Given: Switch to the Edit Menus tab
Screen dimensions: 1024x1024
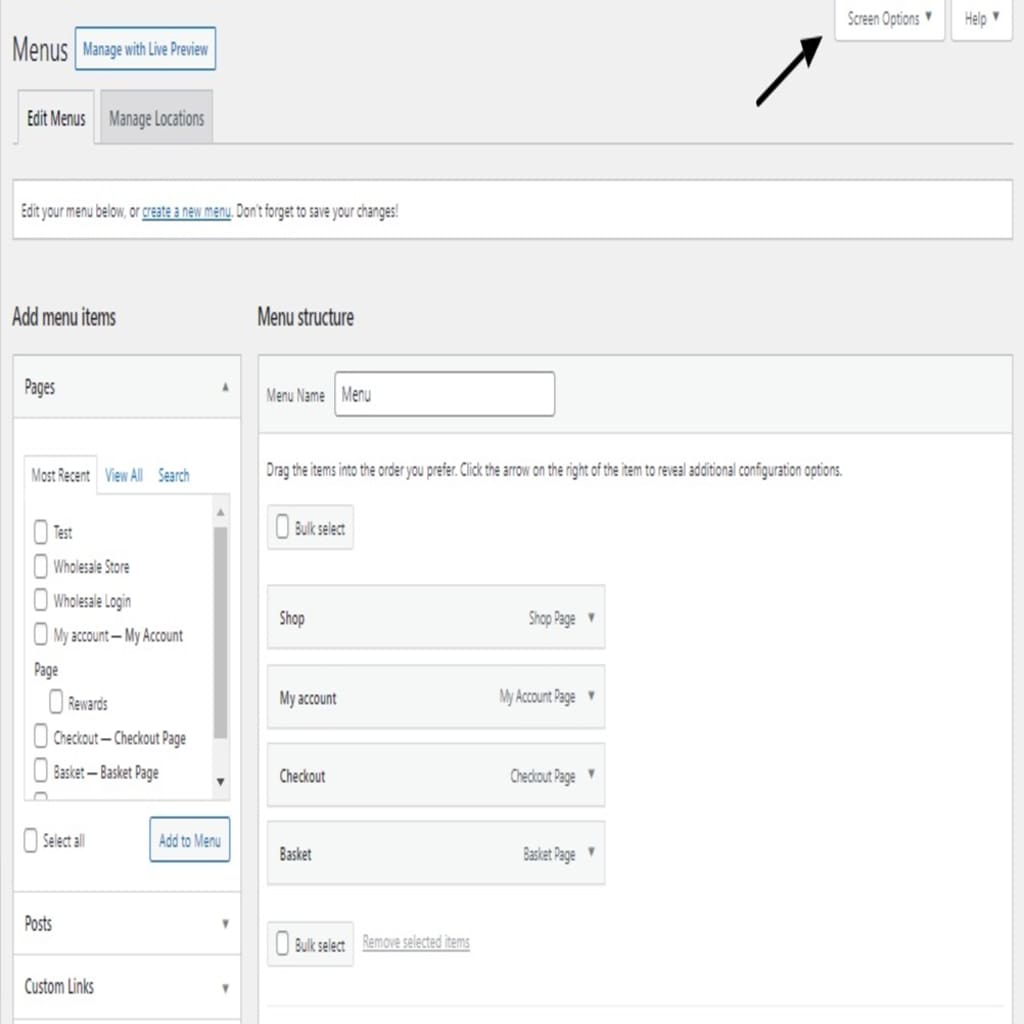Looking at the screenshot, I should coord(56,118).
